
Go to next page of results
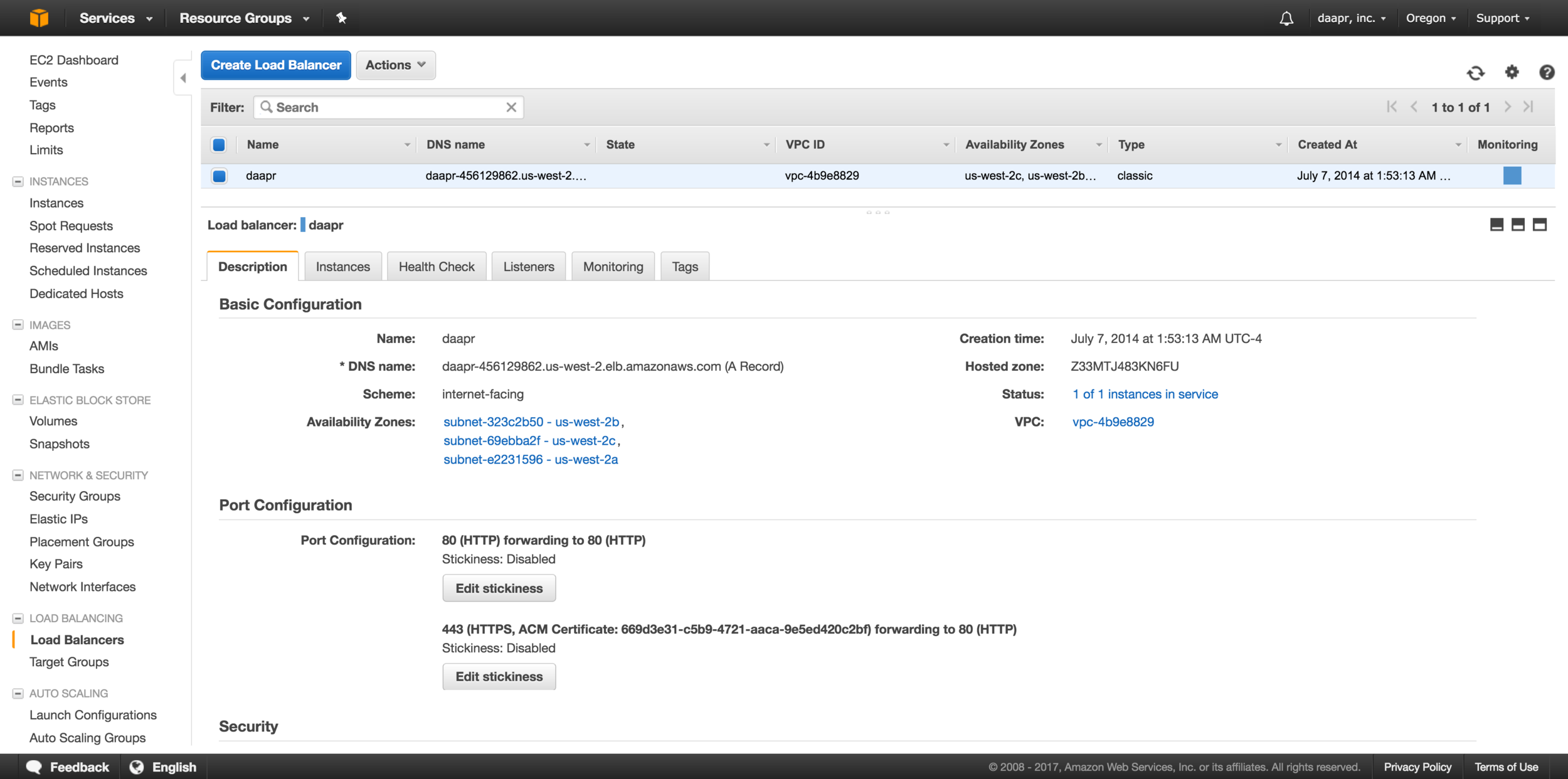click(1507, 107)
